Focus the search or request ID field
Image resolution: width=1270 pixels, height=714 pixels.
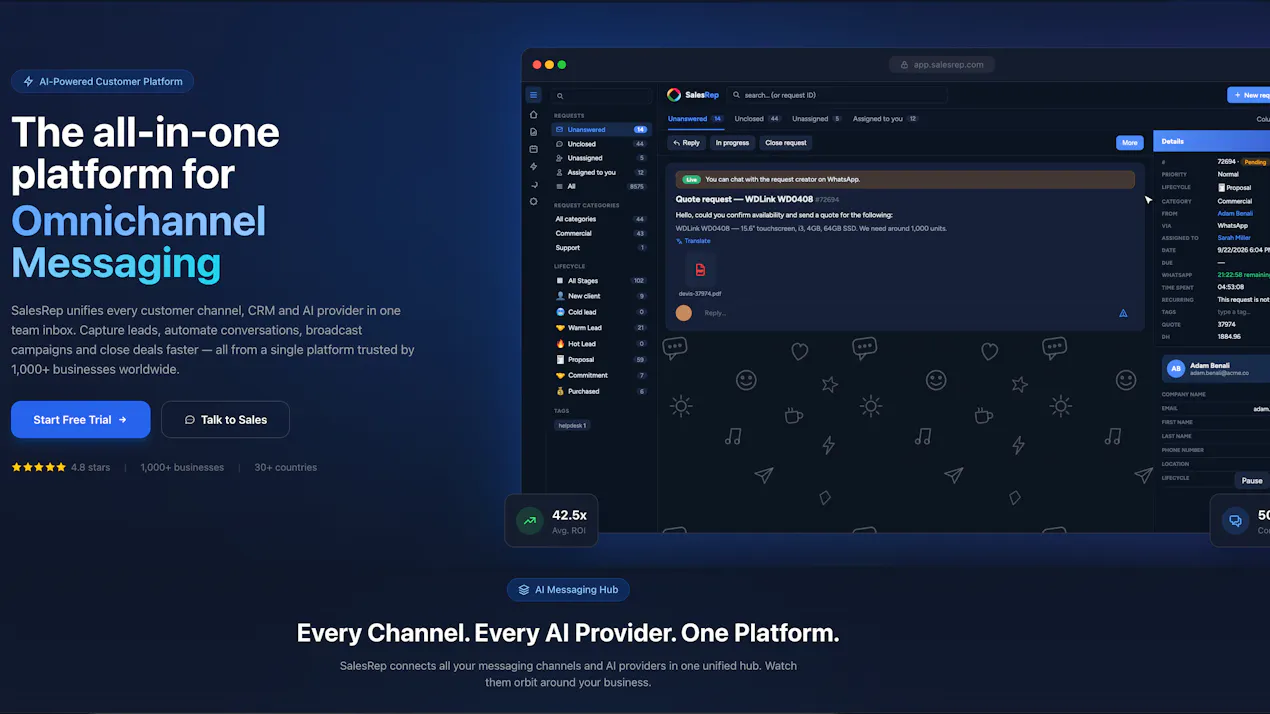pos(837,95)
